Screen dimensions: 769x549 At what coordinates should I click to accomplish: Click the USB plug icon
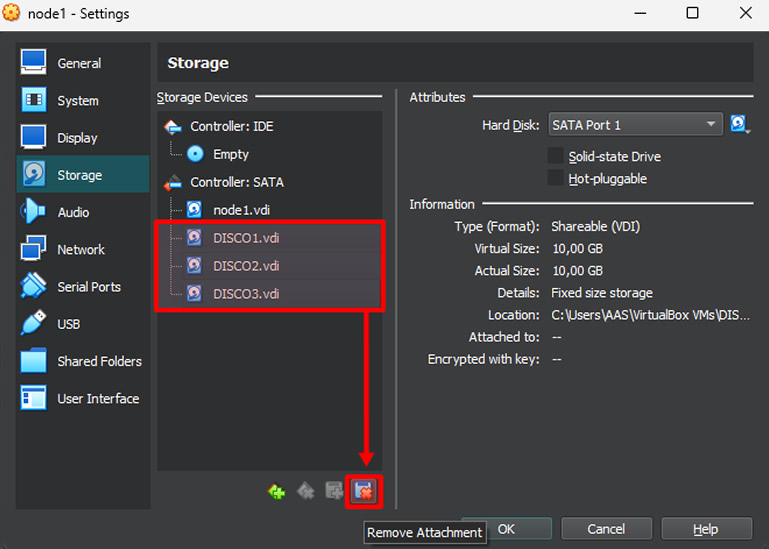coord(33,323)
